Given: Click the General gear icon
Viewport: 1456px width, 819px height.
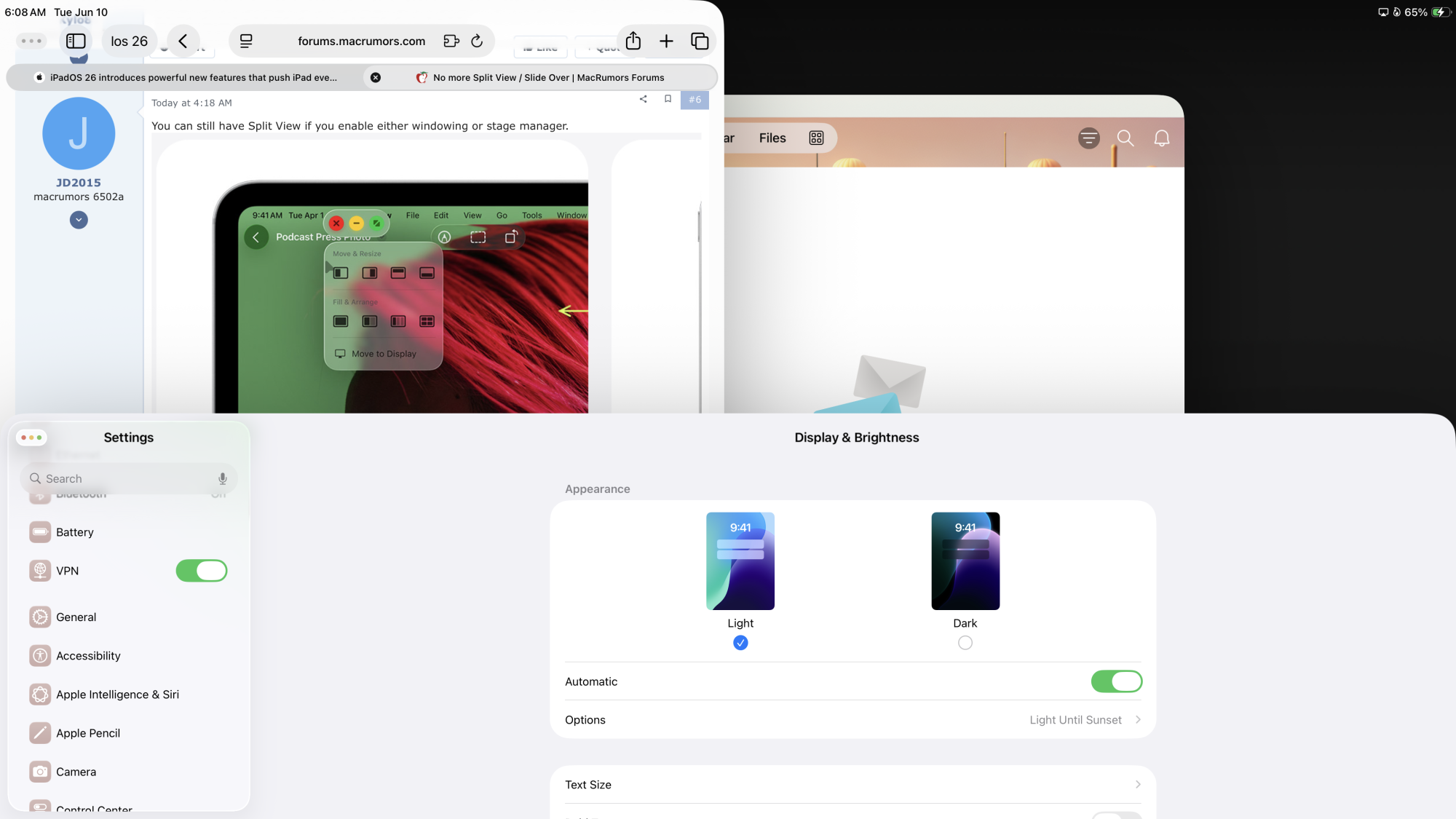Looking at the screenshot, I should coord(40,617).
